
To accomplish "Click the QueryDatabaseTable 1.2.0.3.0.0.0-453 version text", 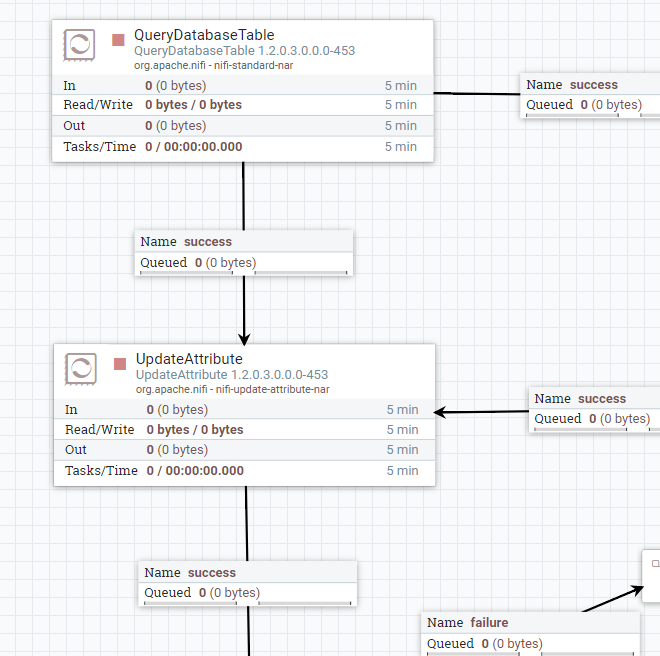I will pos(245,51).
